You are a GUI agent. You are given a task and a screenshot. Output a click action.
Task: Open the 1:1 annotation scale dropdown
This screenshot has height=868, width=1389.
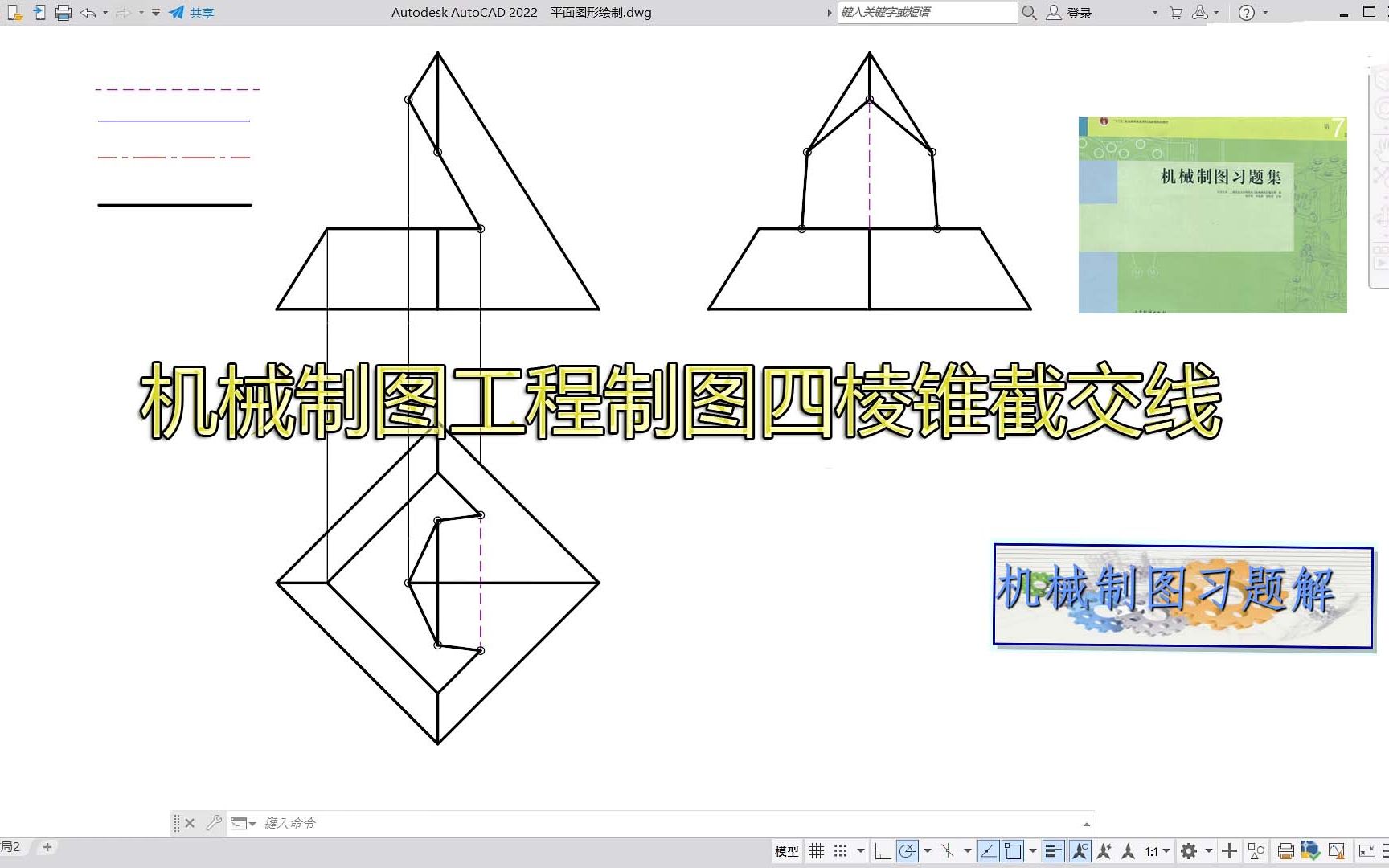coord(1158,851)
